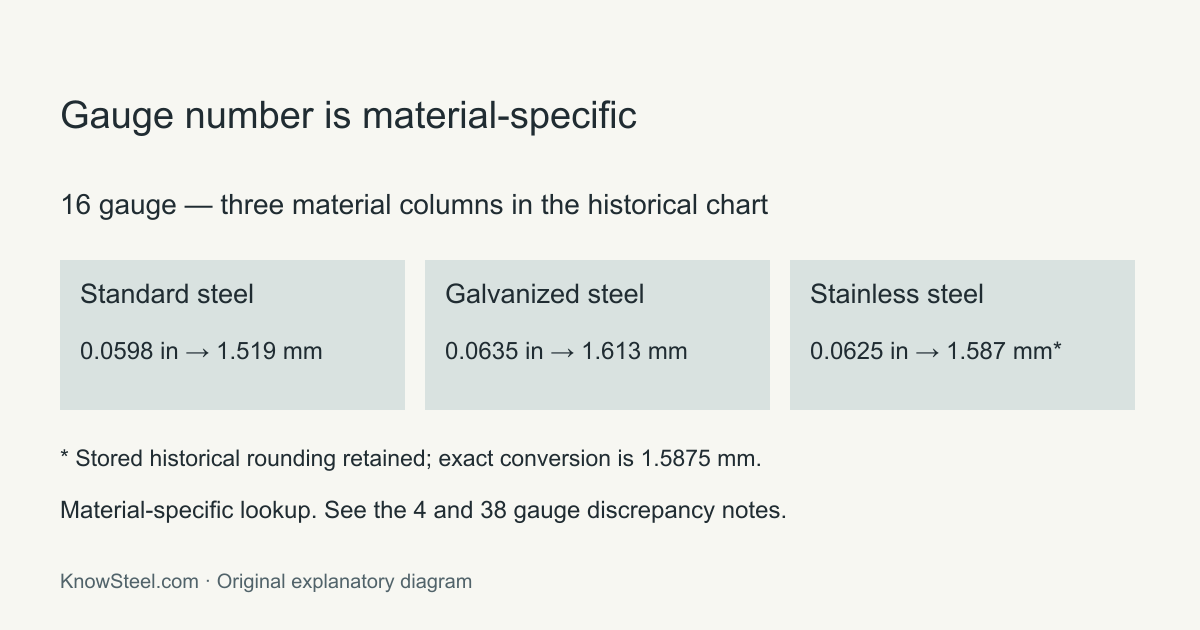Click the footnote about stored historical rounding
Viewport: 1200px width, 630px height.
point(411,459)
